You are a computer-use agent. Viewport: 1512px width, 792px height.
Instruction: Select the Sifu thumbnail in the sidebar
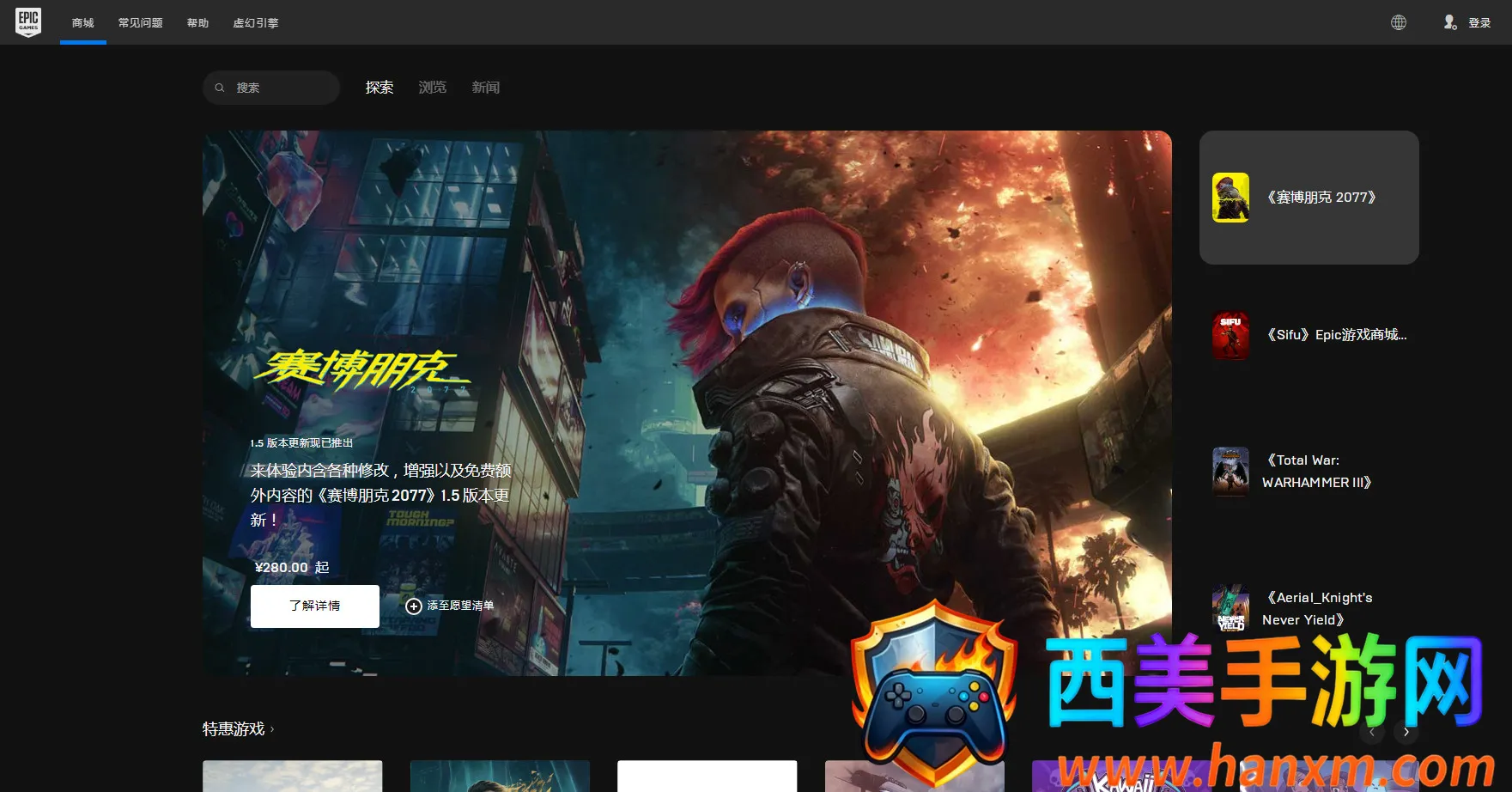point(1230,334)
